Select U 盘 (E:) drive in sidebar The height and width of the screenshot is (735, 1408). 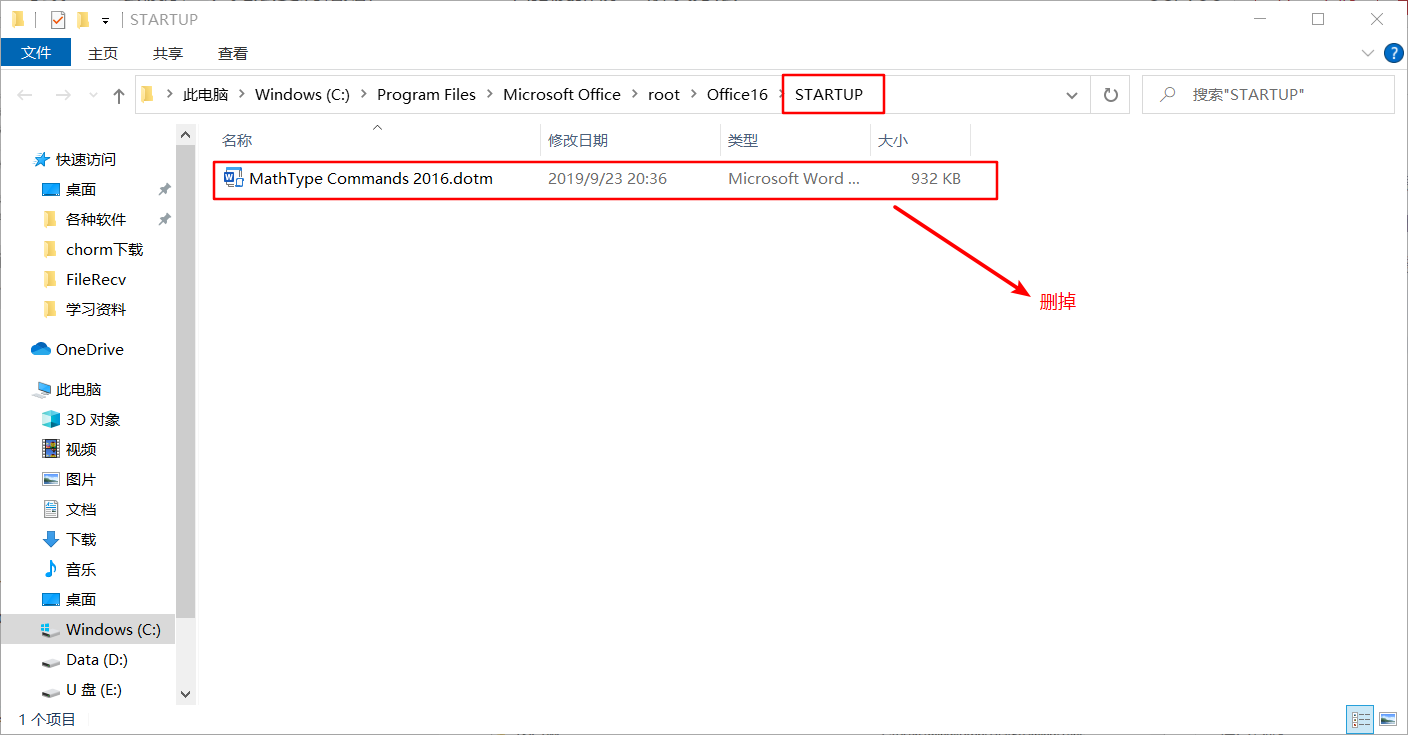[x=94, y=689]
